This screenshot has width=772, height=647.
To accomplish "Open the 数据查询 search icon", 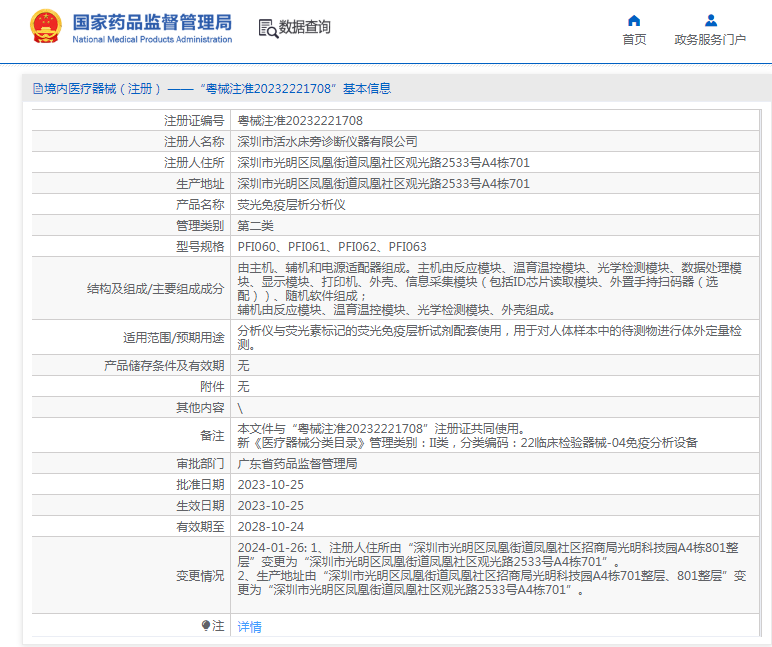I will [x=268, y=28].
